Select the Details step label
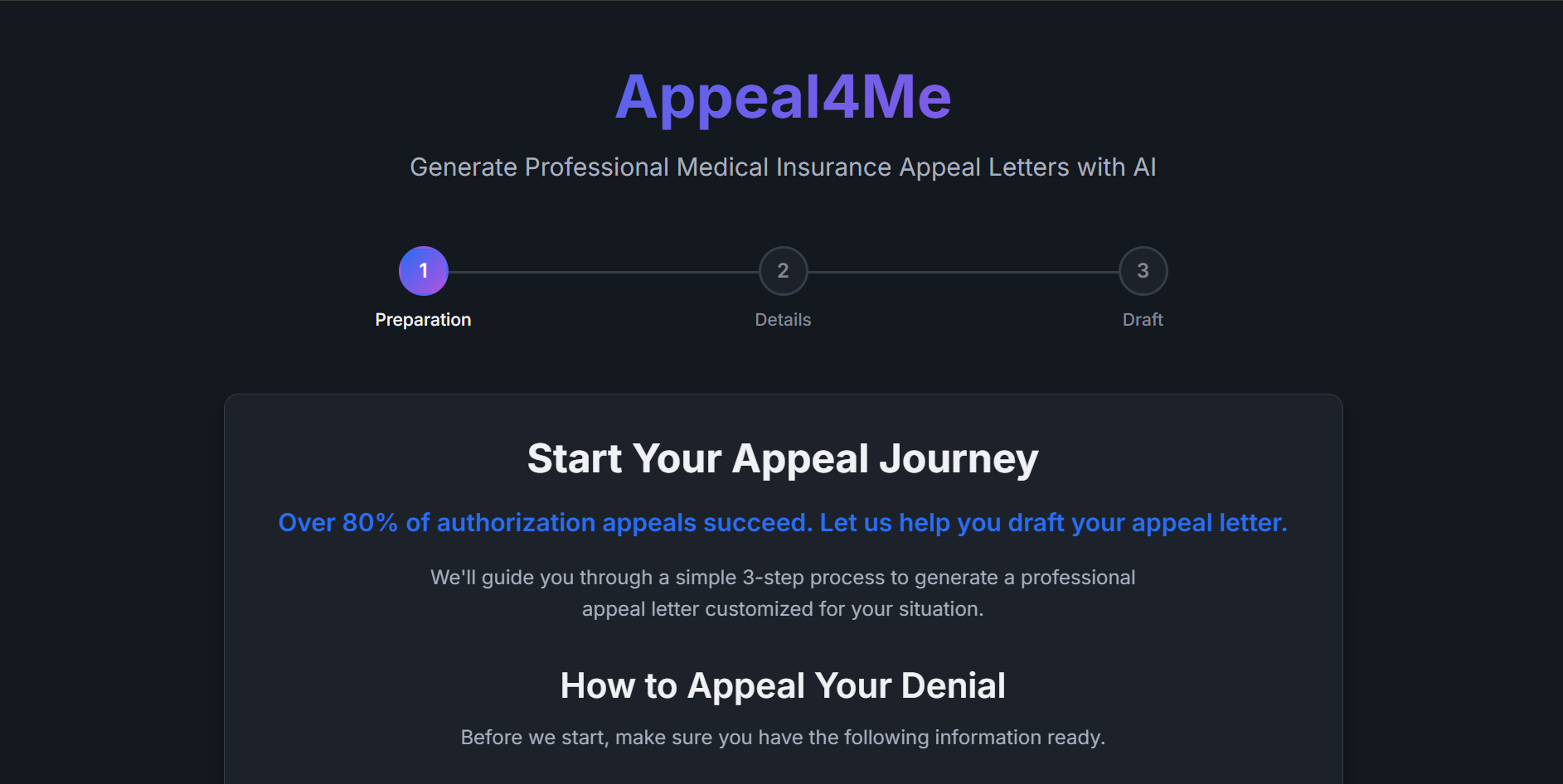 (783, 319)
